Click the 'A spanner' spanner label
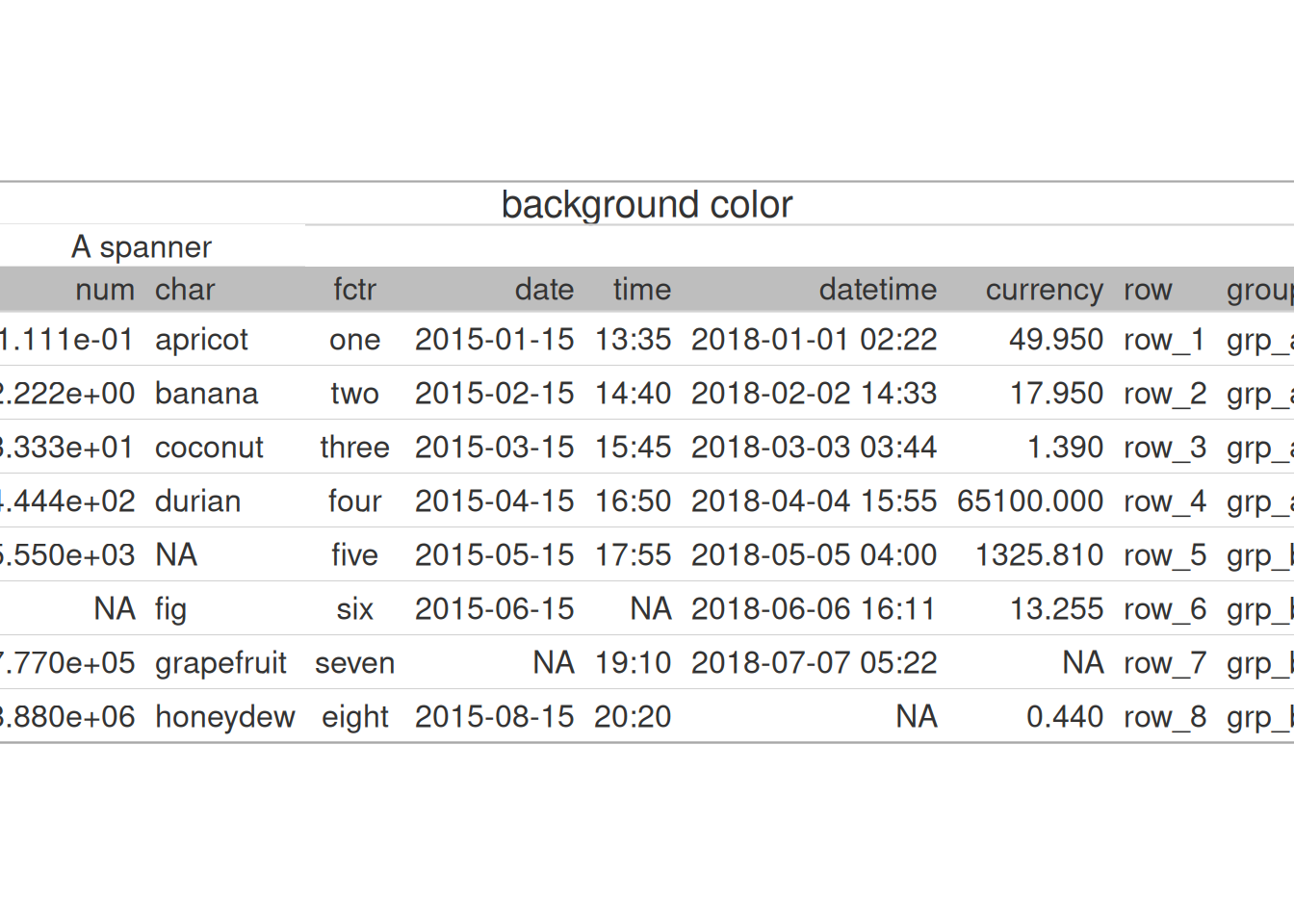The image size is (1294, 924). click(x=142, y=247)
